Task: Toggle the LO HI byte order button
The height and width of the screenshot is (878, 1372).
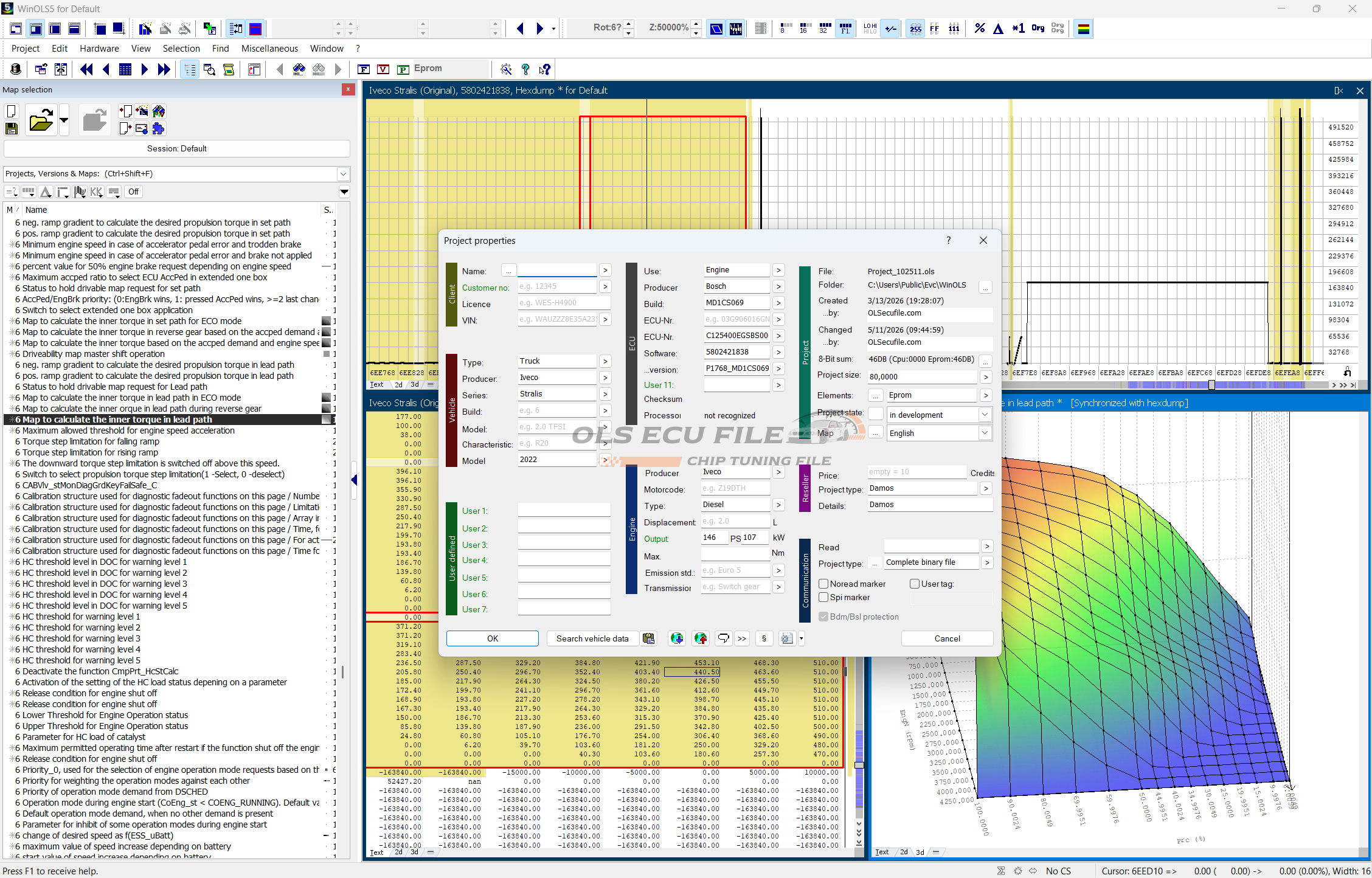Action: 870,29
